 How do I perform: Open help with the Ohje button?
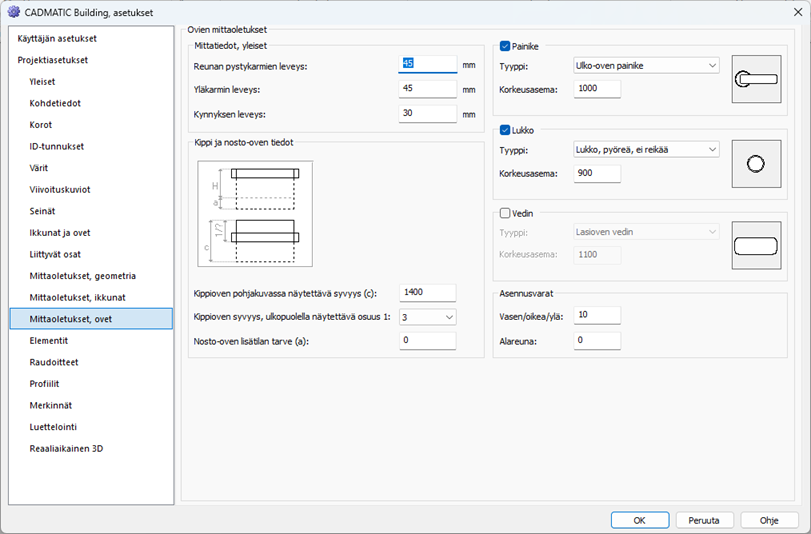click(x=768, y=520)
